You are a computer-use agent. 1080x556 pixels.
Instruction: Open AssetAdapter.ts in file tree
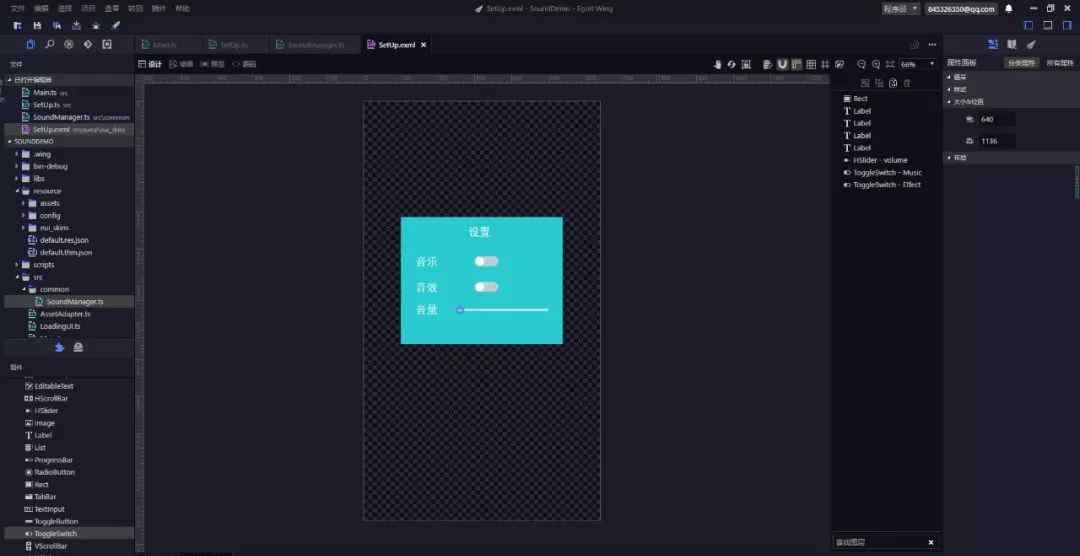coord(65,313)
